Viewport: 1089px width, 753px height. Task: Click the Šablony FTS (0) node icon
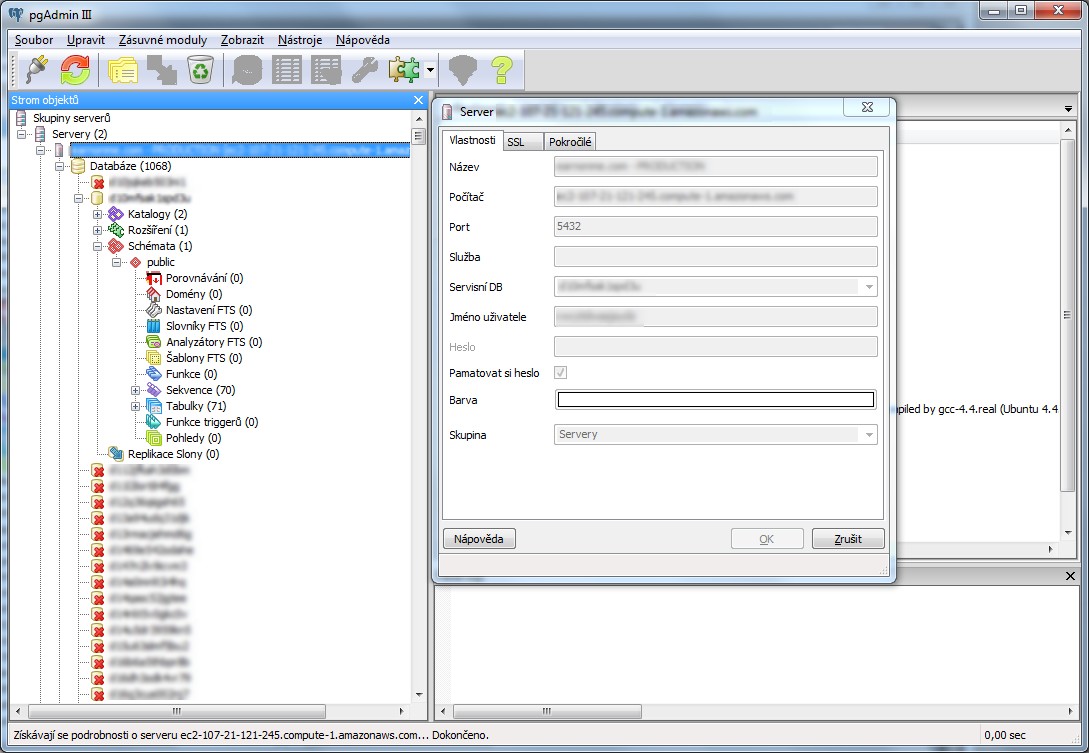153,358
